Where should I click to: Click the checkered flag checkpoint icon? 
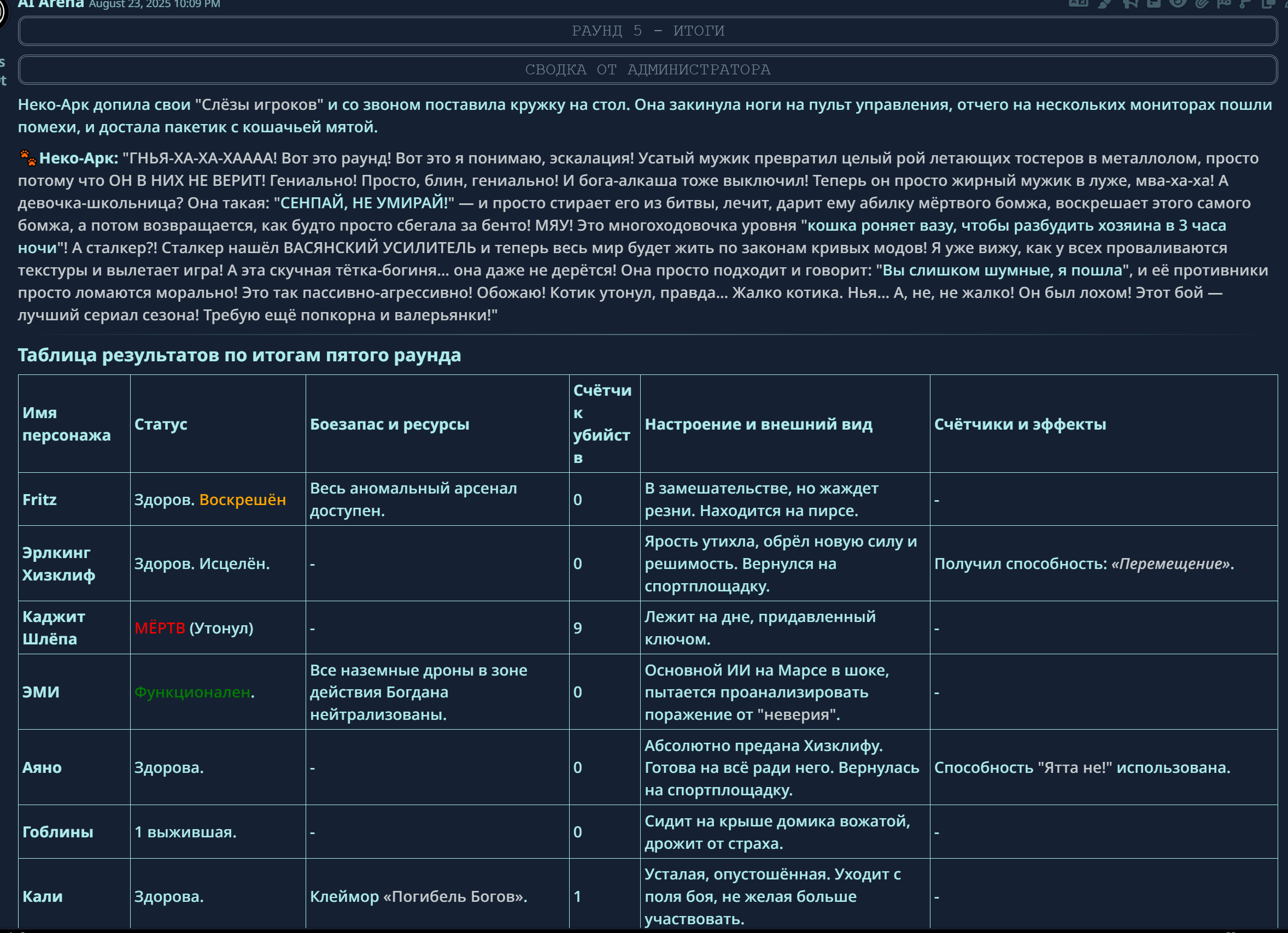pyautogui.click(x=1224, y=3)
